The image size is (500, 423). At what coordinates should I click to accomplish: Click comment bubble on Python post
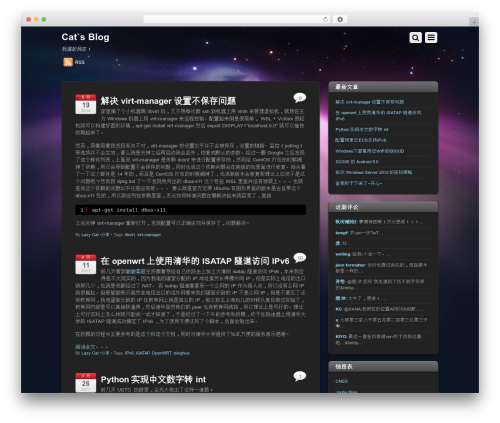(300, 376)
